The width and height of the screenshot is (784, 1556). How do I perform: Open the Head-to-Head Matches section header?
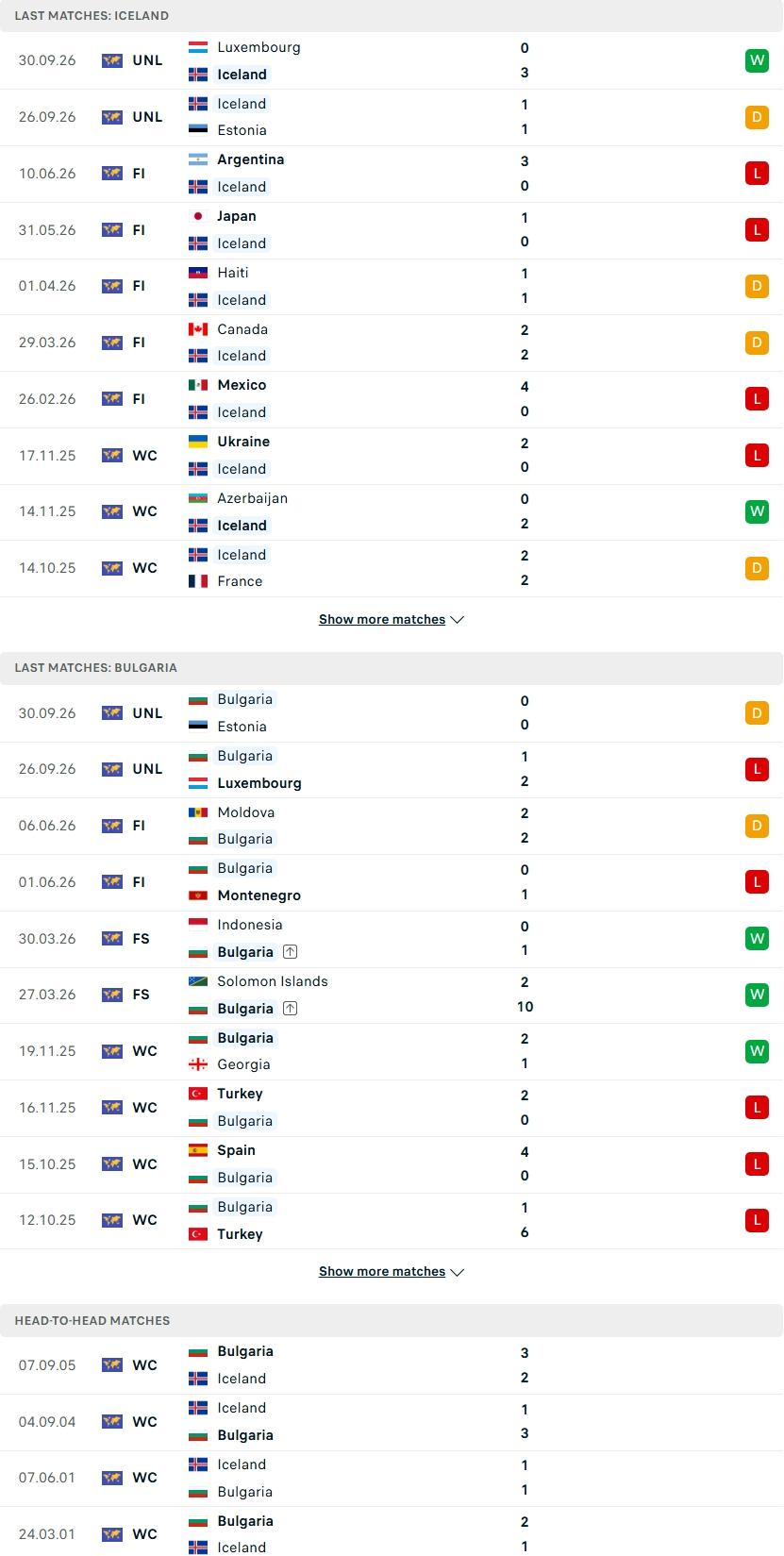[x=392, y=1321]
